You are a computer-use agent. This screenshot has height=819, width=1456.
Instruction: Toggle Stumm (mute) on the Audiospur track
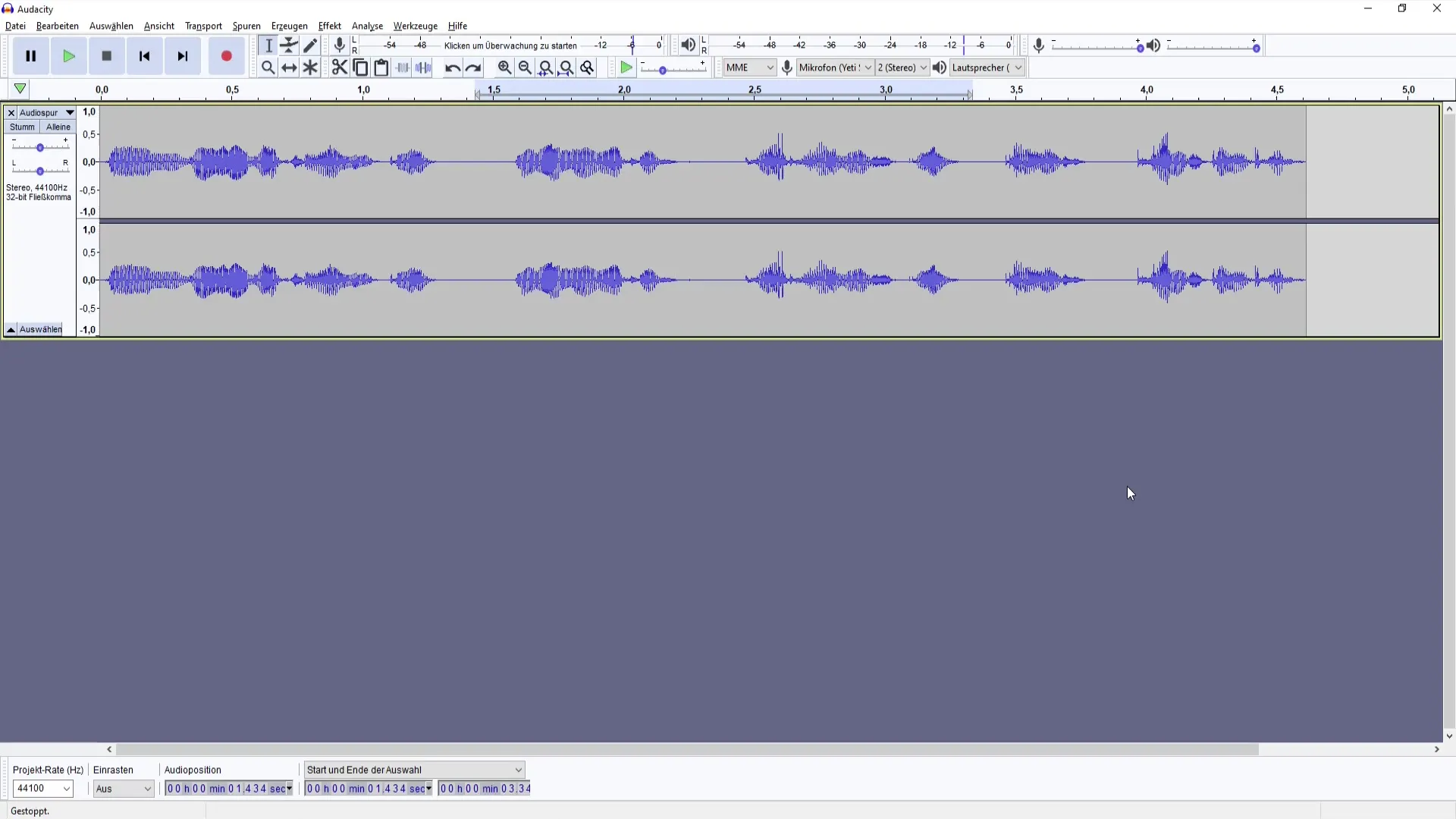point(22,127)
